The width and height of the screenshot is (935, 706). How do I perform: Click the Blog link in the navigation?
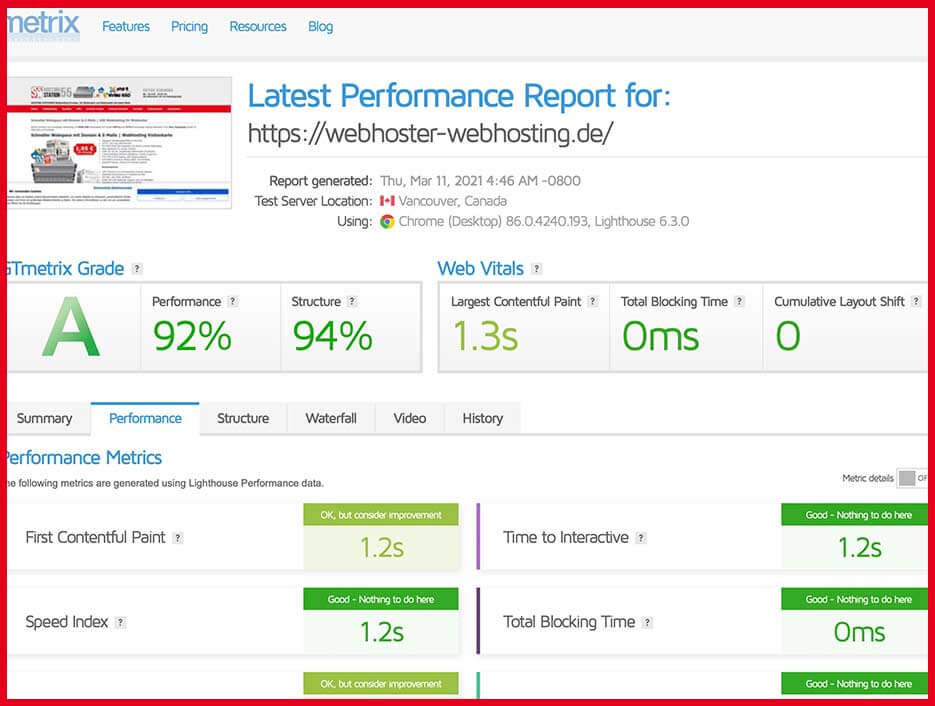point(320,27)
